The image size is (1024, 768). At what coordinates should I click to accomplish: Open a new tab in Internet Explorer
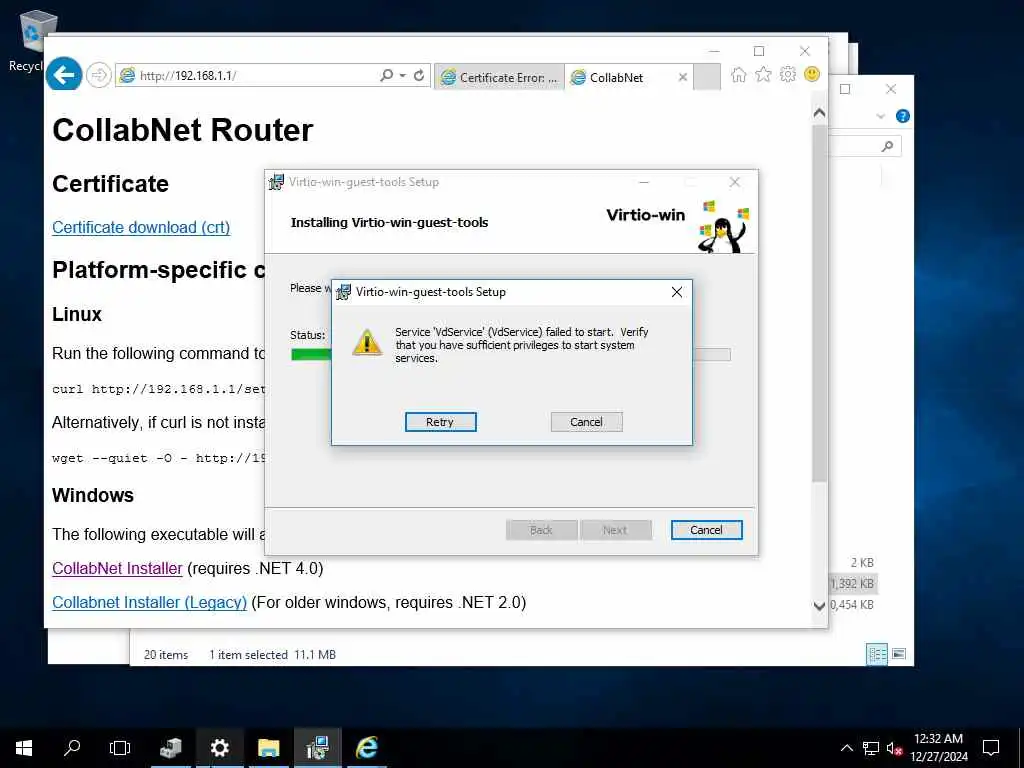707,77
